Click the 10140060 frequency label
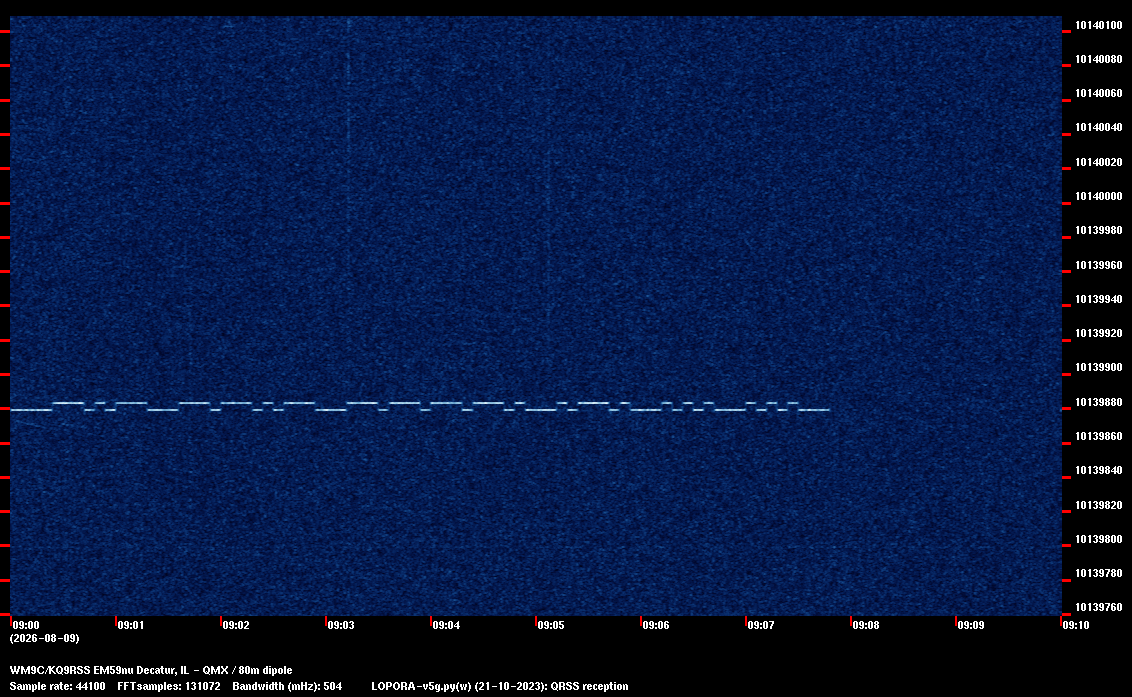Screen dimensions: 1132x697 (x=1099, y=93)
